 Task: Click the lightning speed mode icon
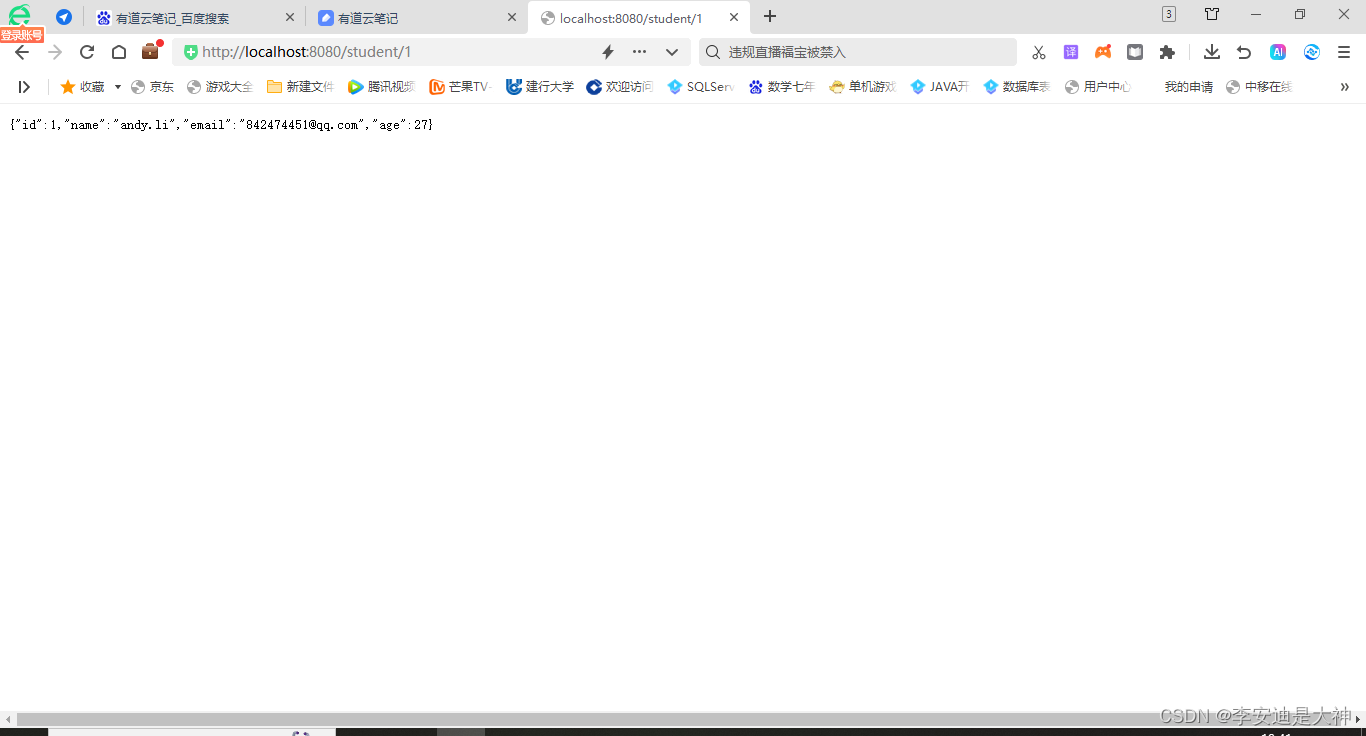tap(607, 52)
